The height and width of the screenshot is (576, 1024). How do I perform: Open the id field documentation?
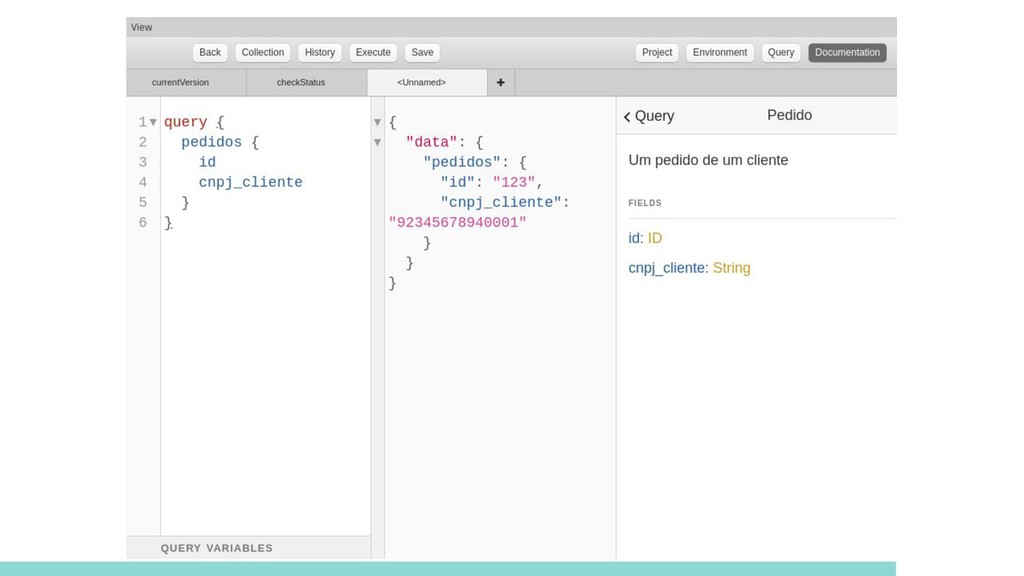[x=634, y=238]
